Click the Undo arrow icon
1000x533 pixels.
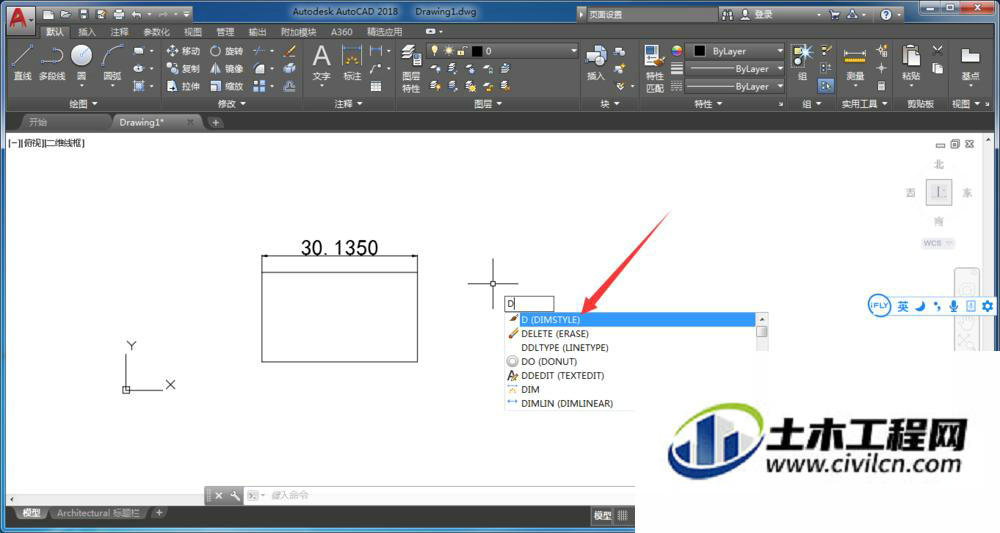[136, 14]
